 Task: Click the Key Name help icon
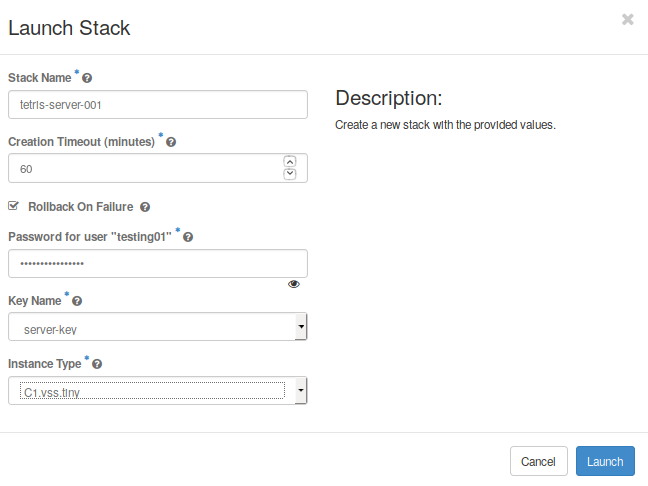77,301
